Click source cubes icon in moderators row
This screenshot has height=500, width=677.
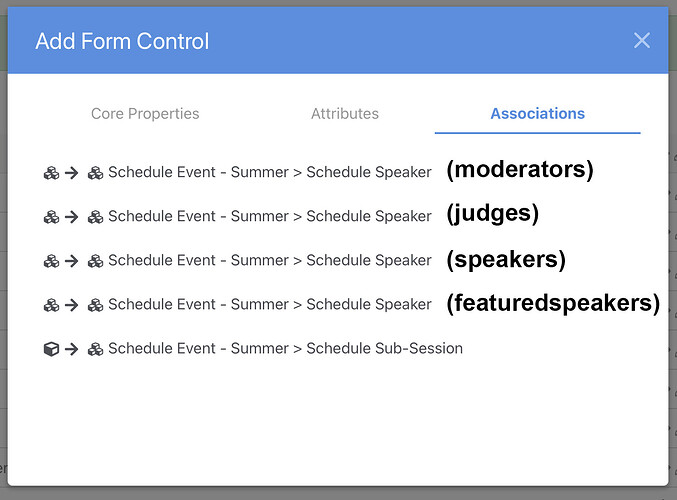[51, 173]
